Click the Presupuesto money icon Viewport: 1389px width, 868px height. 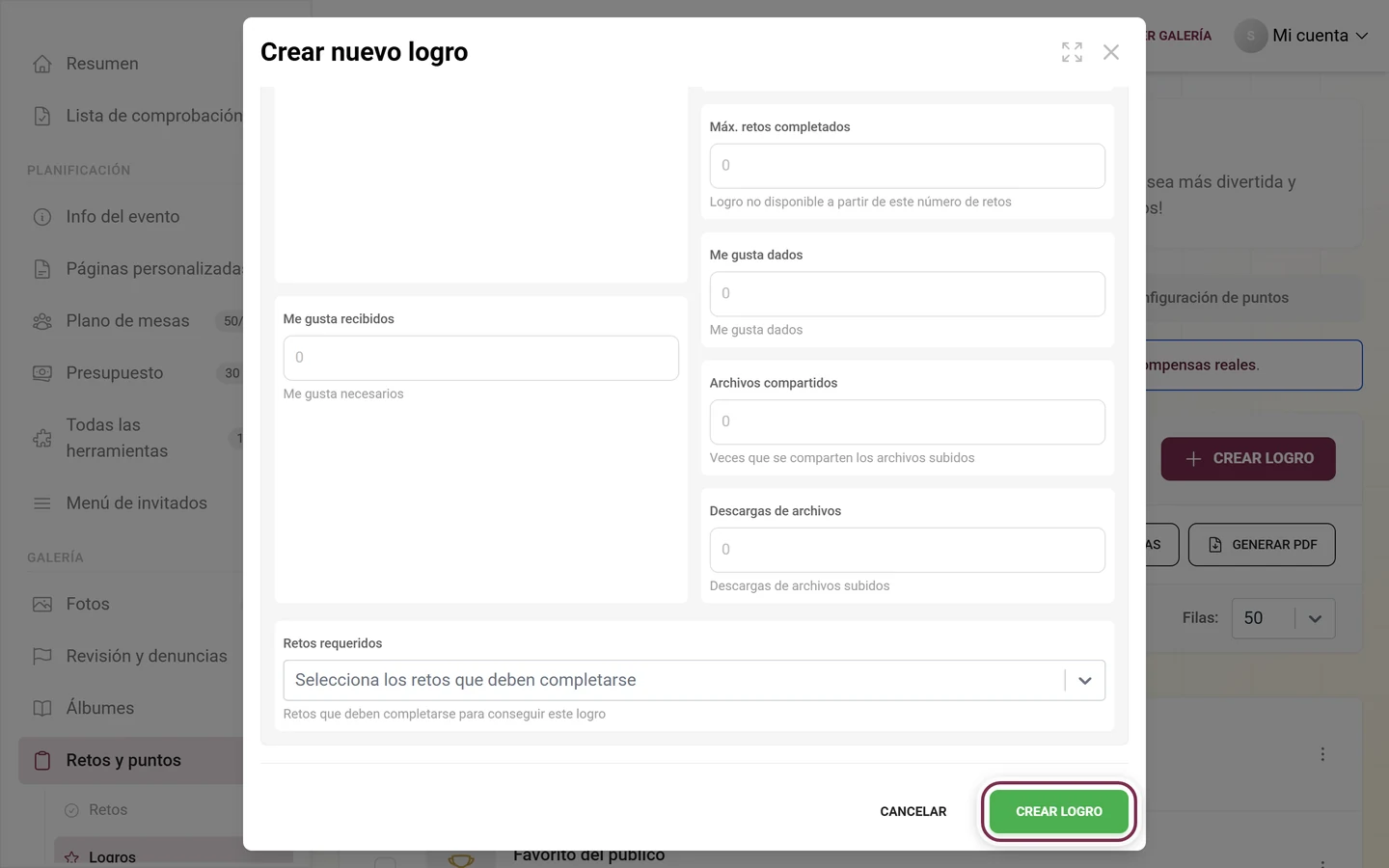pyautogui.click(x=42, y=373)
